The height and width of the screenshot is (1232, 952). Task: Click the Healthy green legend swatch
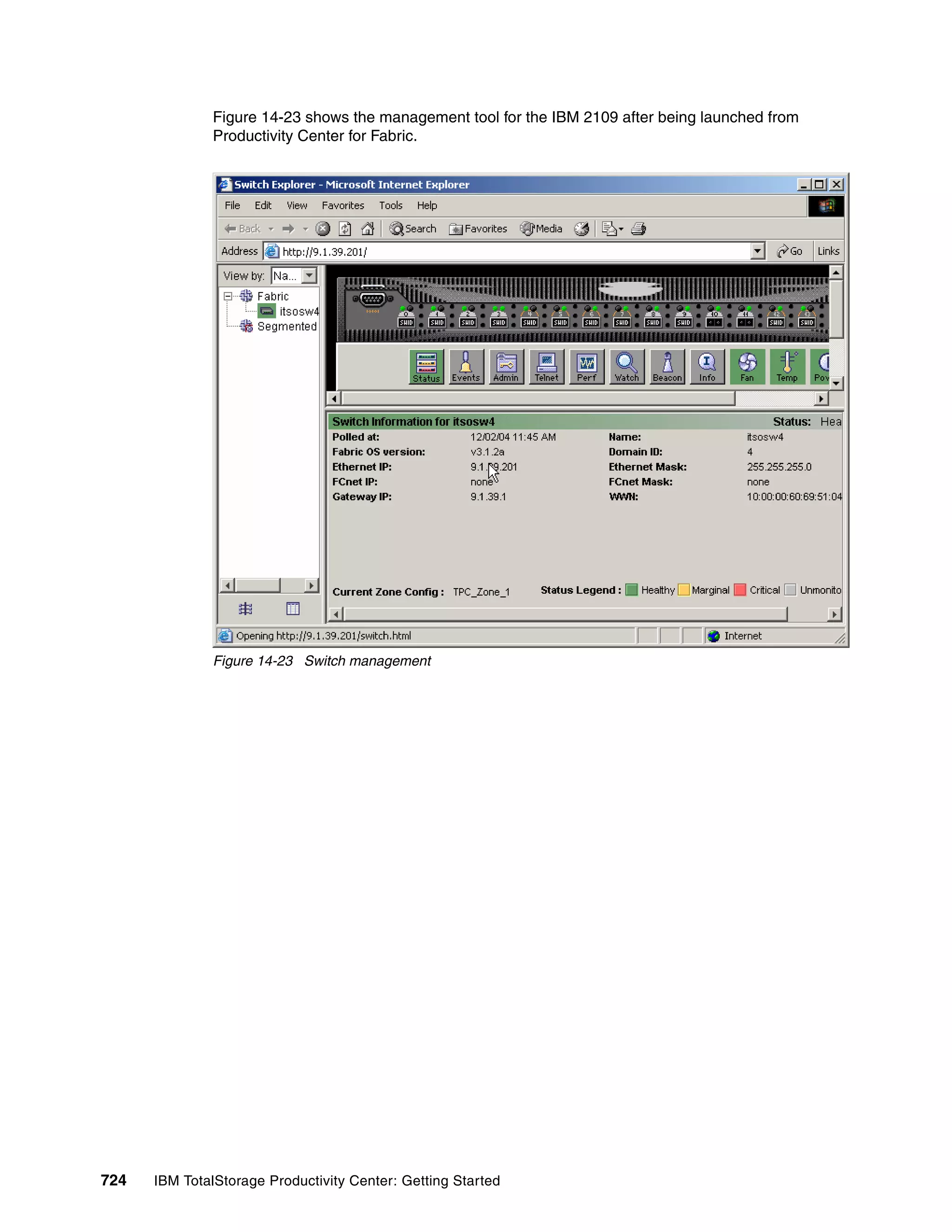[x=632, y=590]
